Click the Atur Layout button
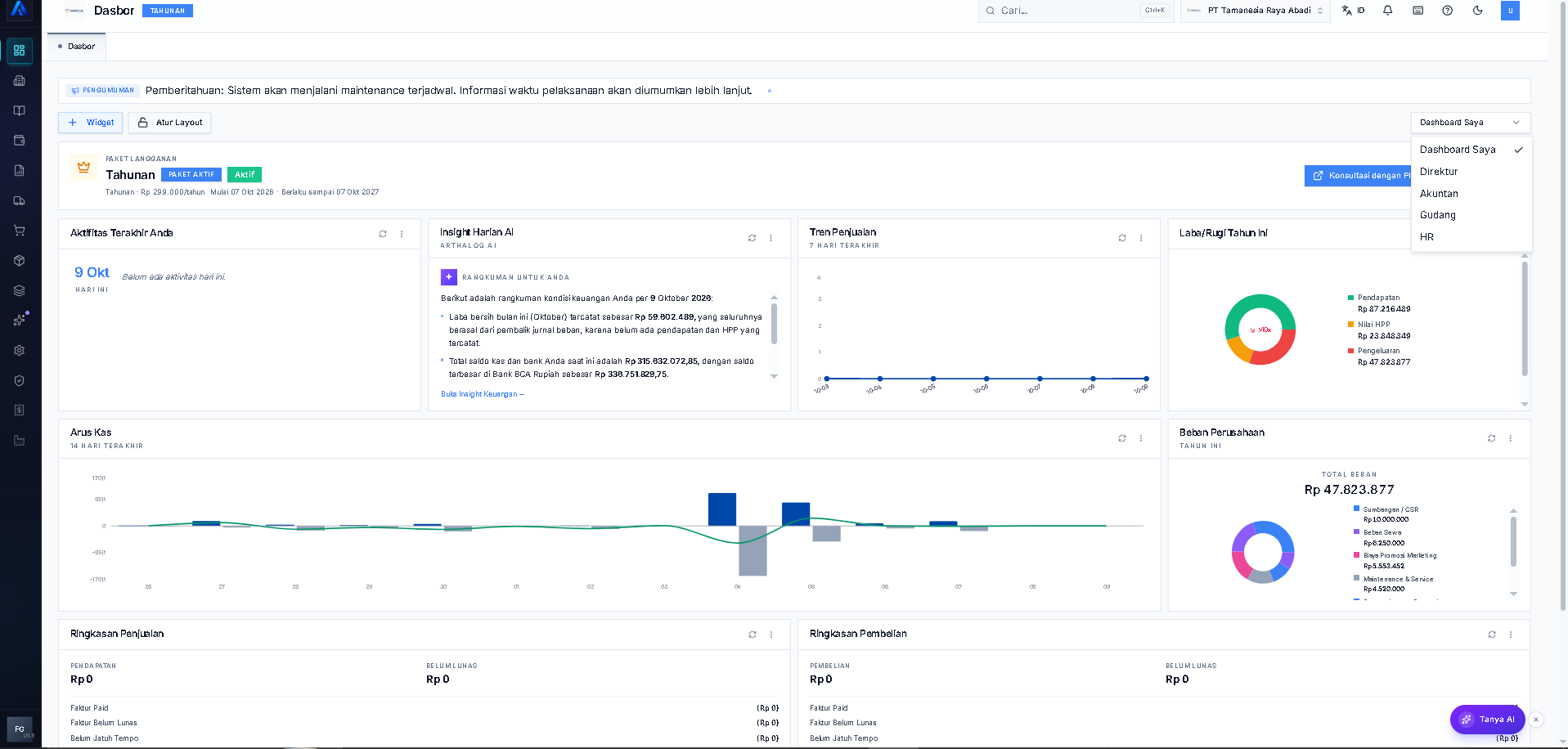 pyautogui.click(x=170, y=123)
